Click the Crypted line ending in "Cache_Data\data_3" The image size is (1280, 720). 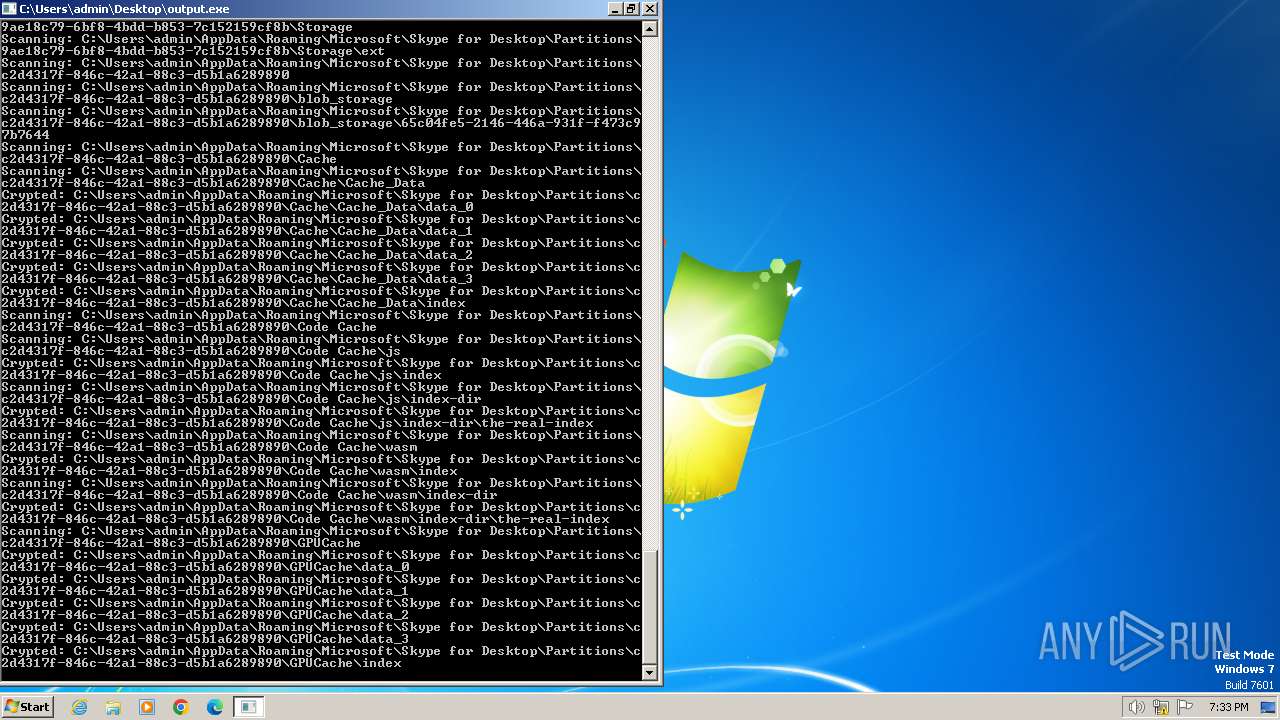click(x=321, y=273)
